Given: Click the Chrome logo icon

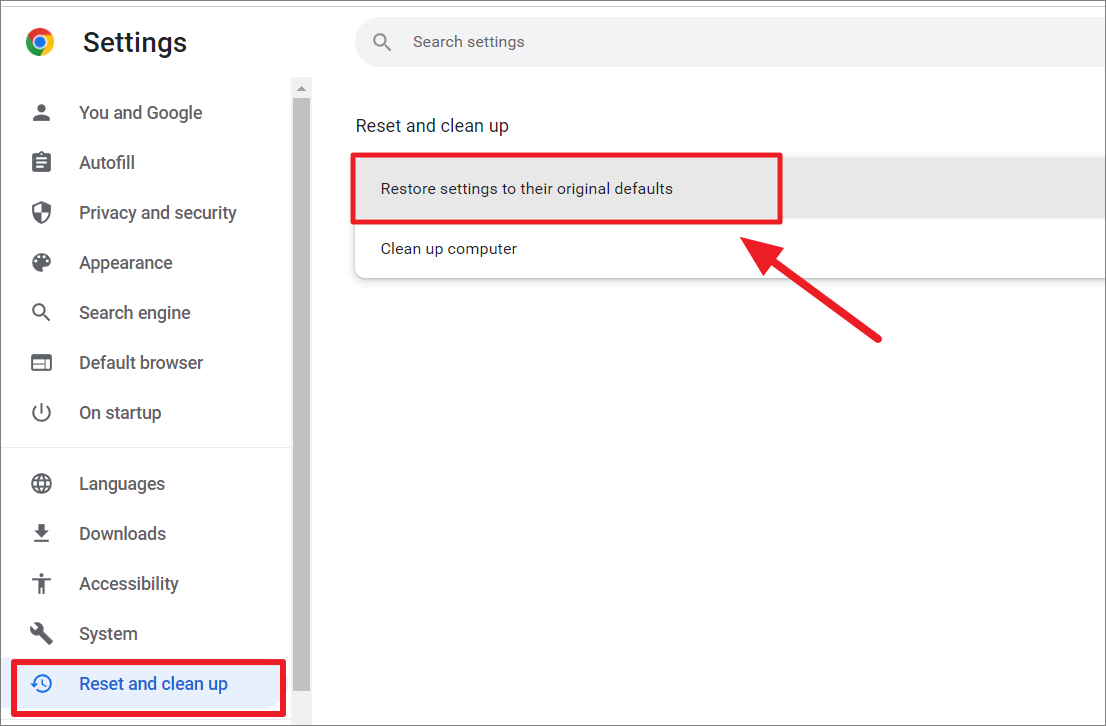Looking at the screenshot, I should [x=40, y=42].
